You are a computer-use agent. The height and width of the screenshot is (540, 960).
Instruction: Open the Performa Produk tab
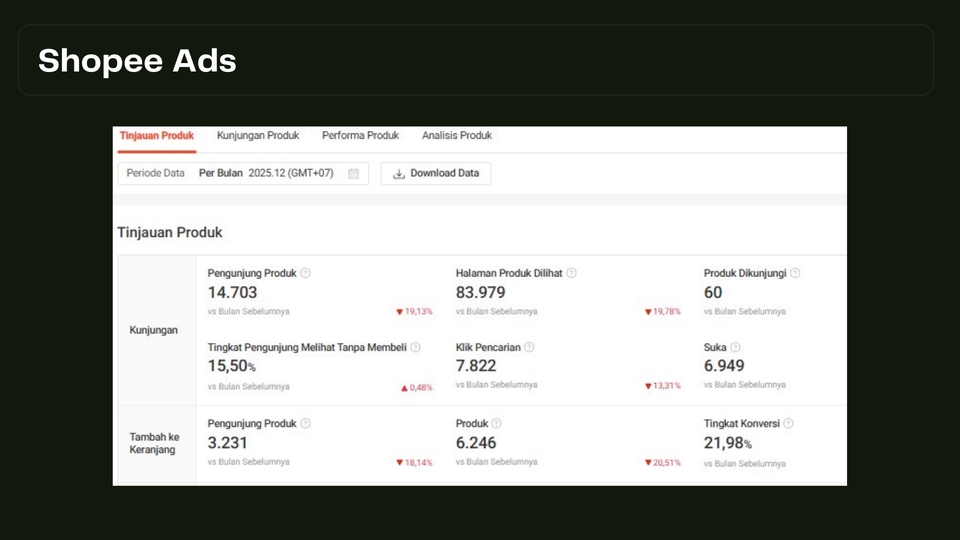(360, 136)
